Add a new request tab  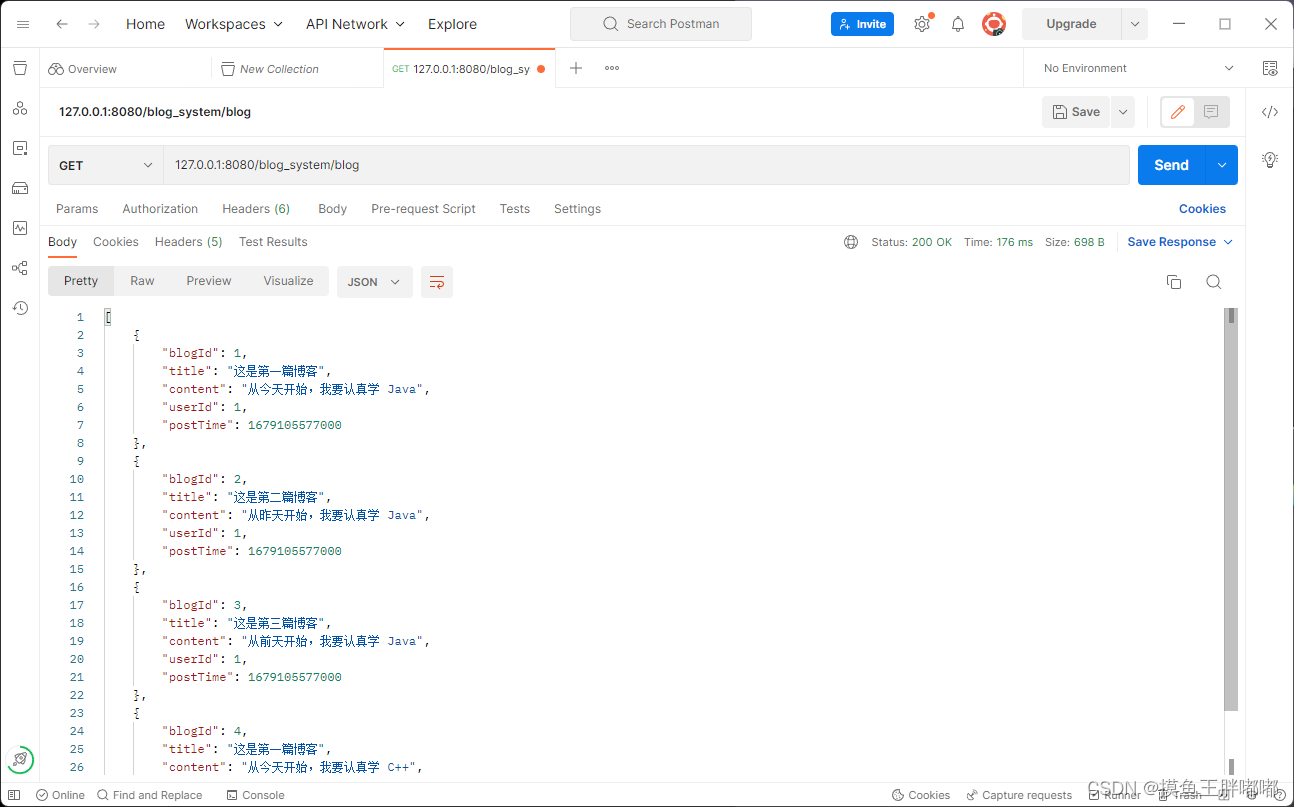[576, 68]
